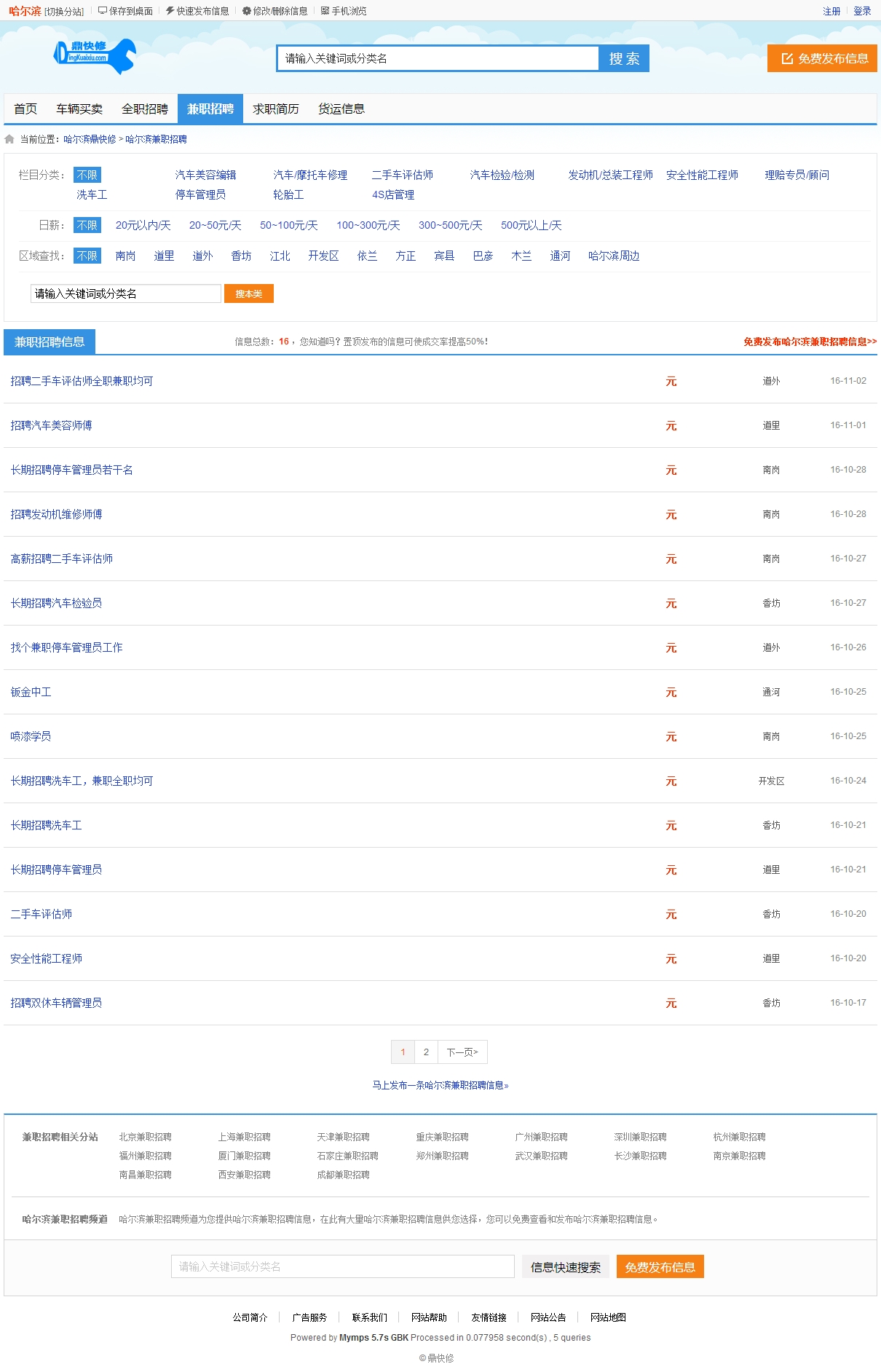881x1372 pixels.
Task: Click 下一页 pagination button
Action: click(x=462, y=1052)
